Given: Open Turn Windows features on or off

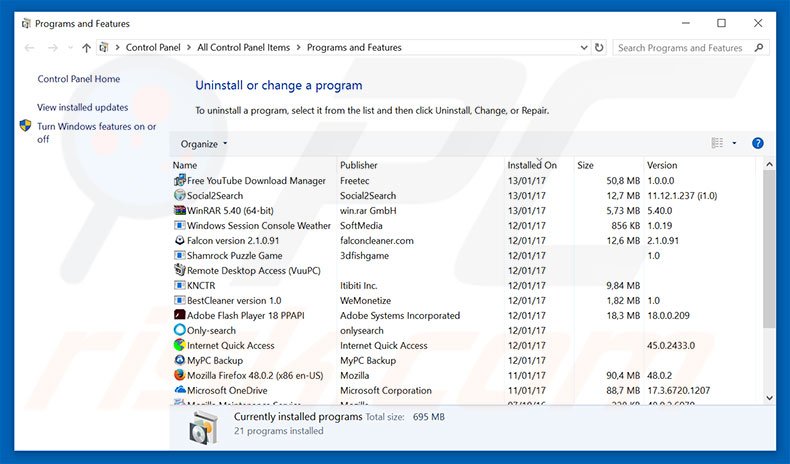Looking at the screenshot, I should click(x=96, y=133).
